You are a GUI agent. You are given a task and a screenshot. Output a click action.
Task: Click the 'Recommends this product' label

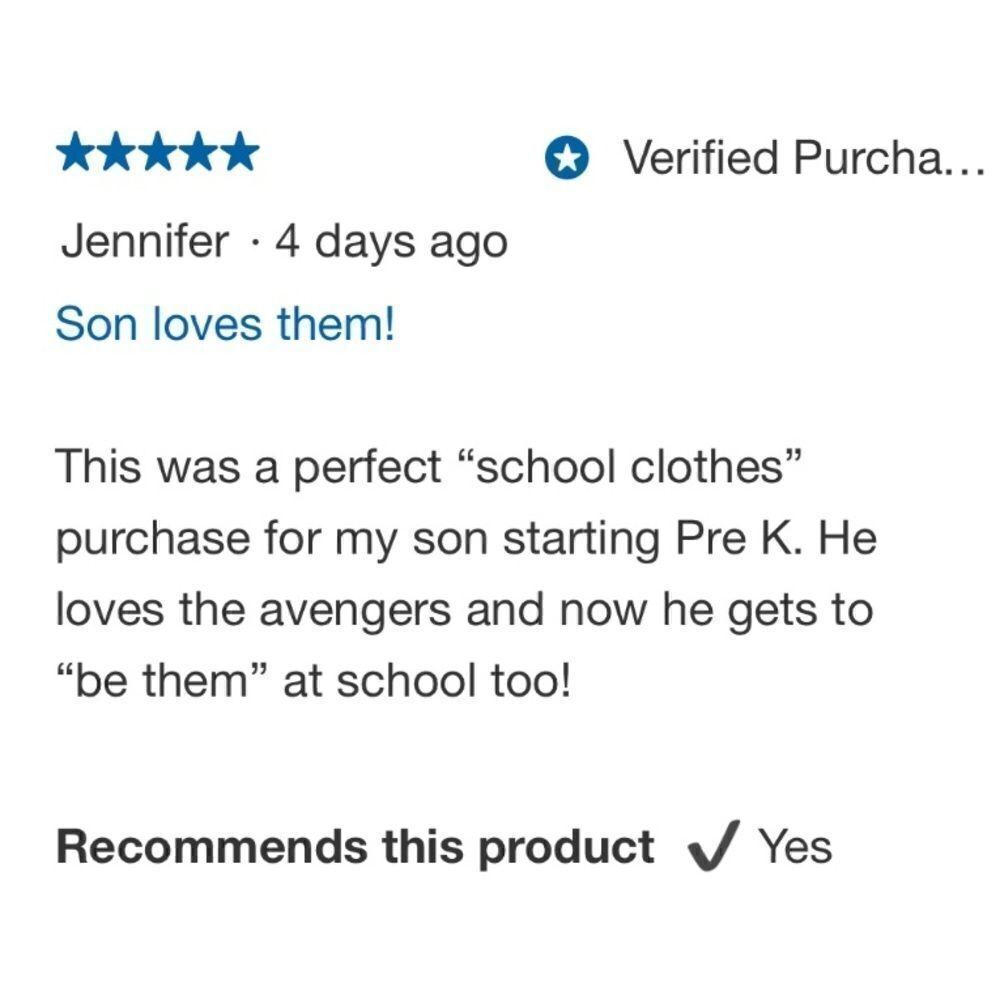tap(355, 848)
